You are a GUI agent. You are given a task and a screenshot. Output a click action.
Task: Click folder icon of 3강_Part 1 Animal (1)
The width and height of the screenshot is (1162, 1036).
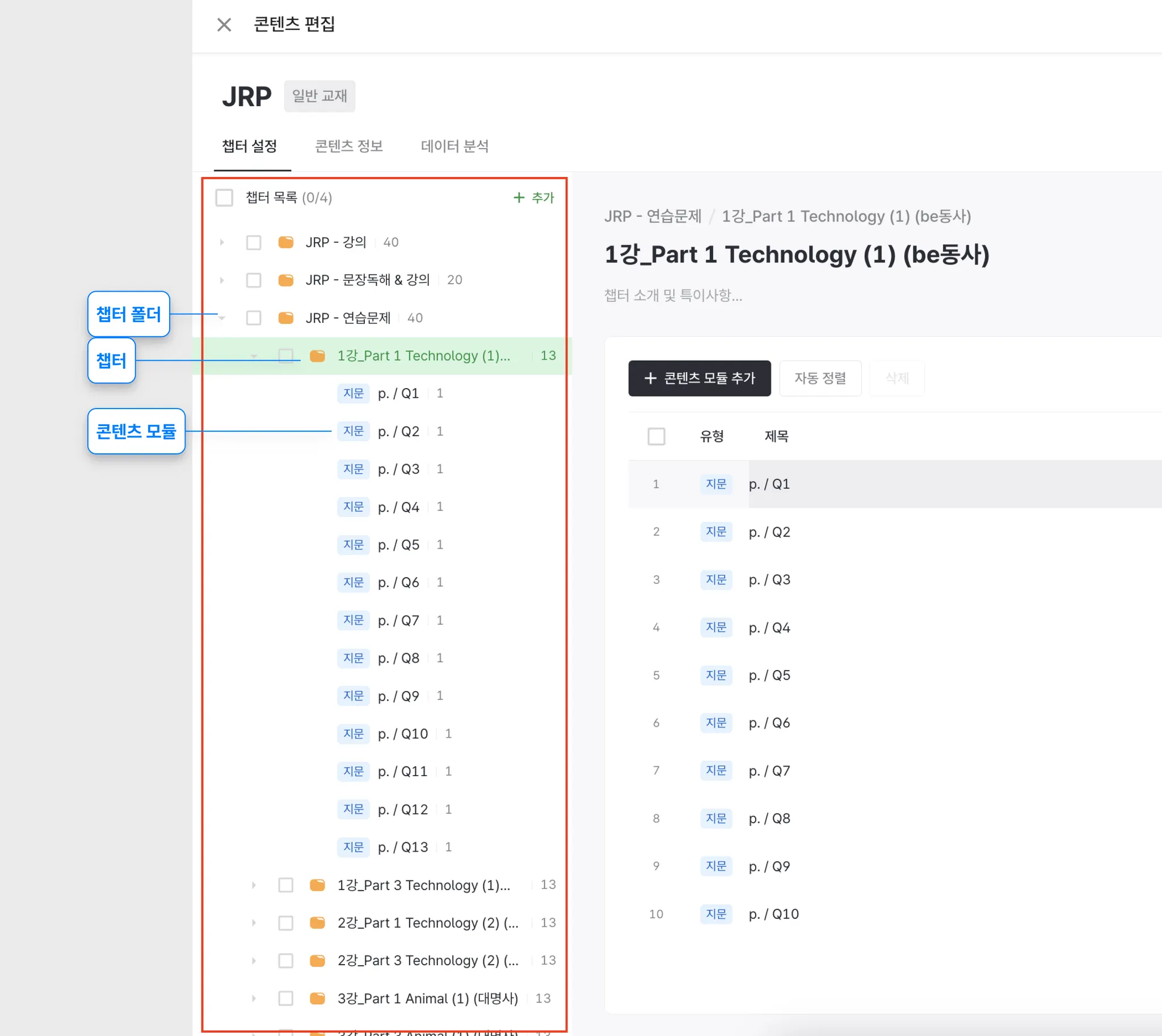[x=317, y=999]
